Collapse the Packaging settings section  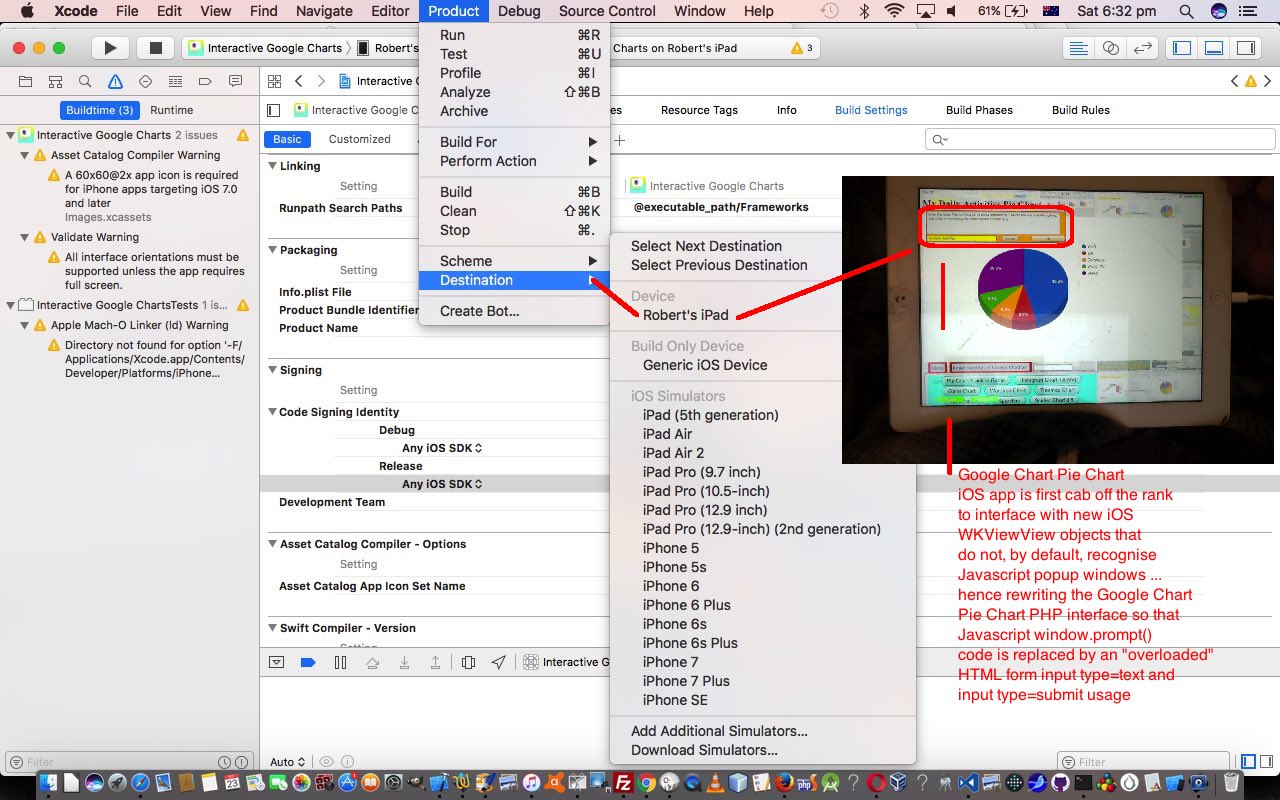click(x=272, y=250)
